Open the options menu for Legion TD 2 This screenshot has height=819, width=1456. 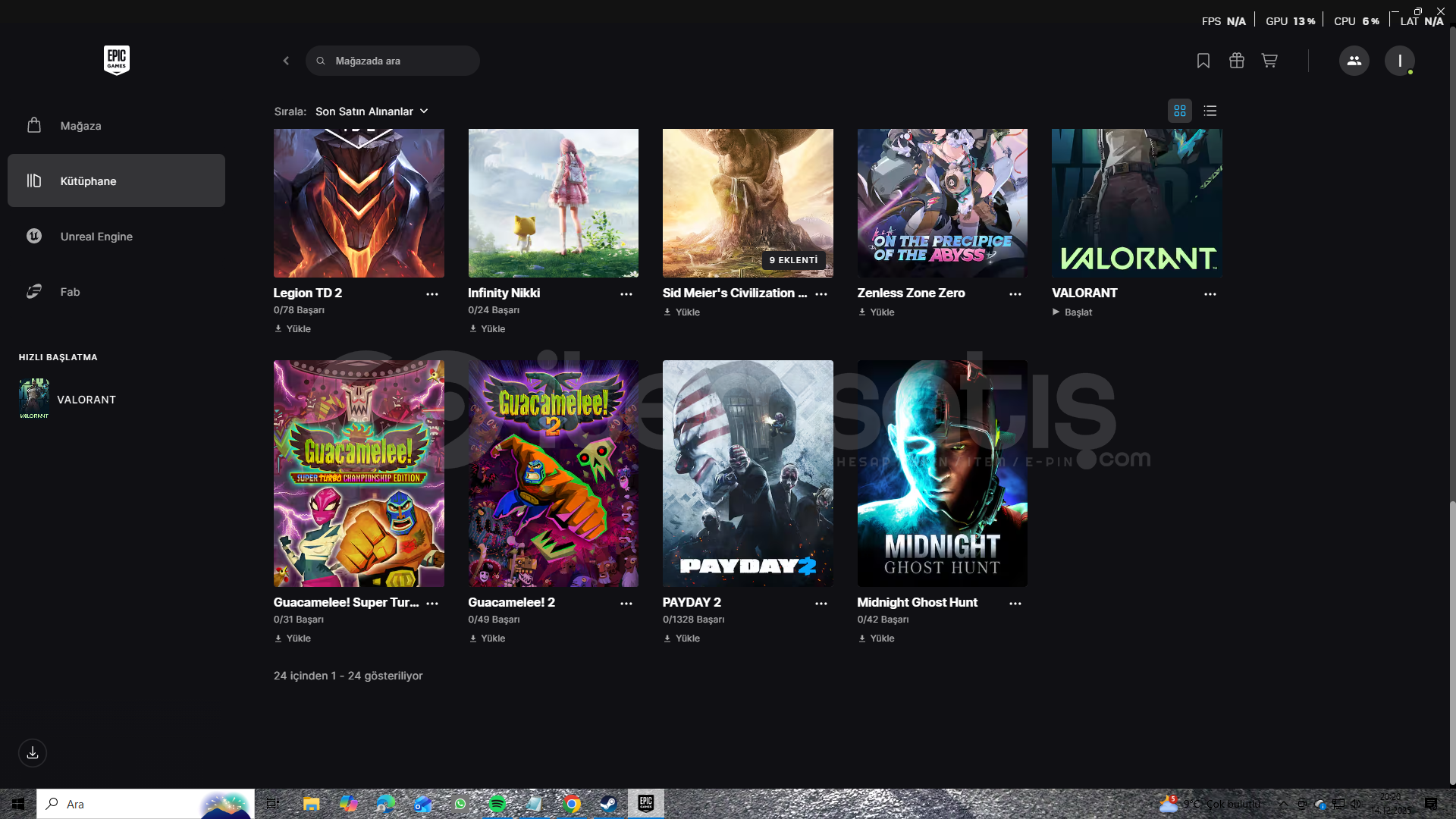pos(432,294)
